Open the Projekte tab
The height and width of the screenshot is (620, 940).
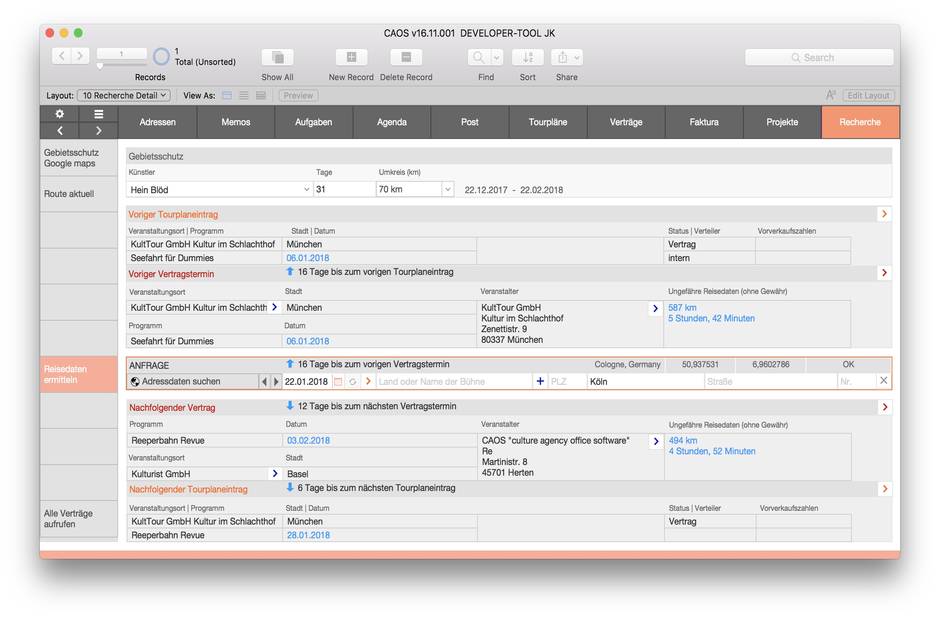782,122
